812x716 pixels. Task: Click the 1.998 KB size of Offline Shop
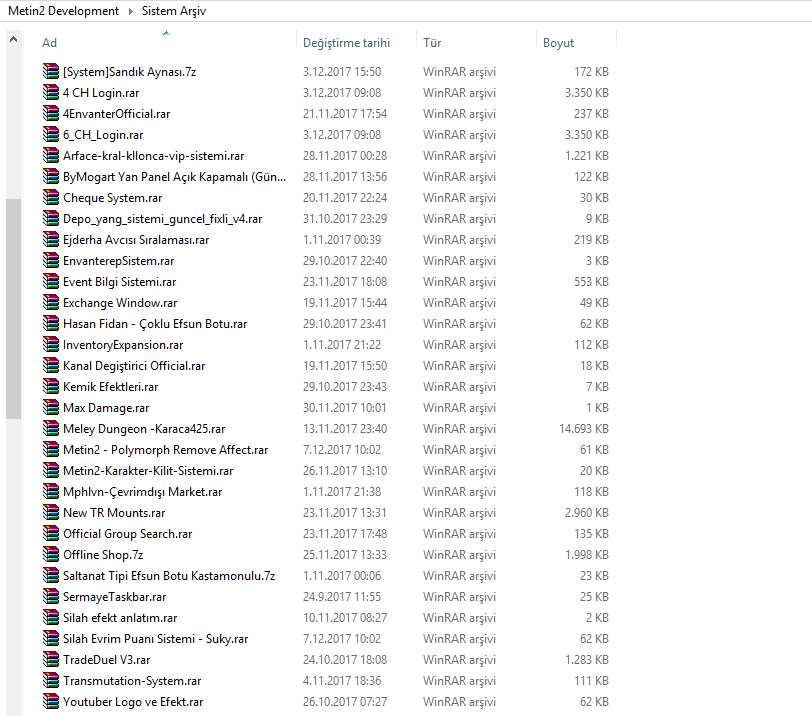586,554
